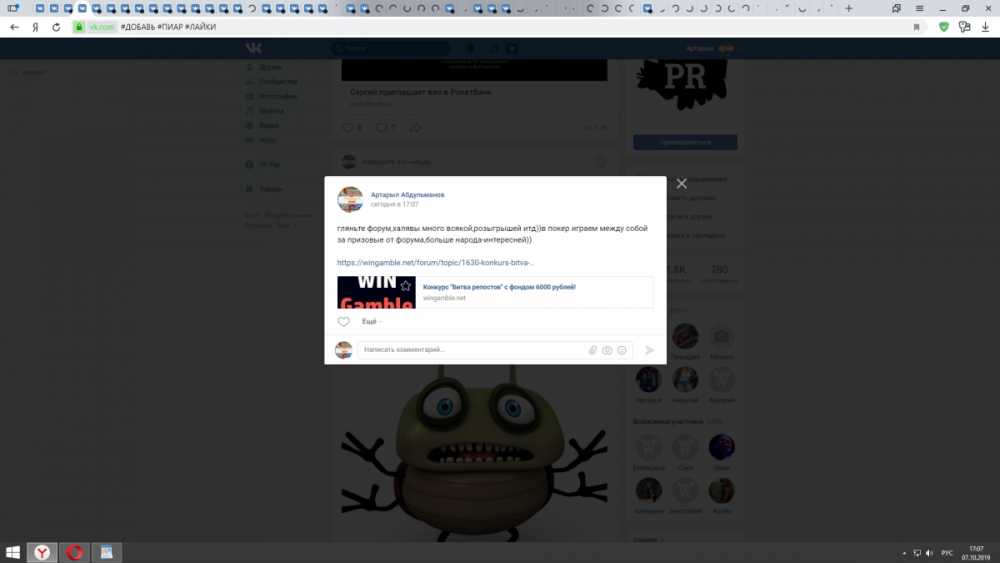Open possible member 'Иван' avatar
This screenshot has height=563, width=1000.
pyautogui.click(x=721, y=447)
